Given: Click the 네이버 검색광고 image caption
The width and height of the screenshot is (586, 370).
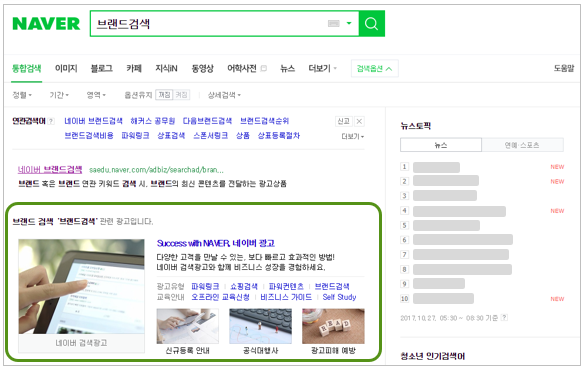Looking at the screenshot, I should (81, 343).
